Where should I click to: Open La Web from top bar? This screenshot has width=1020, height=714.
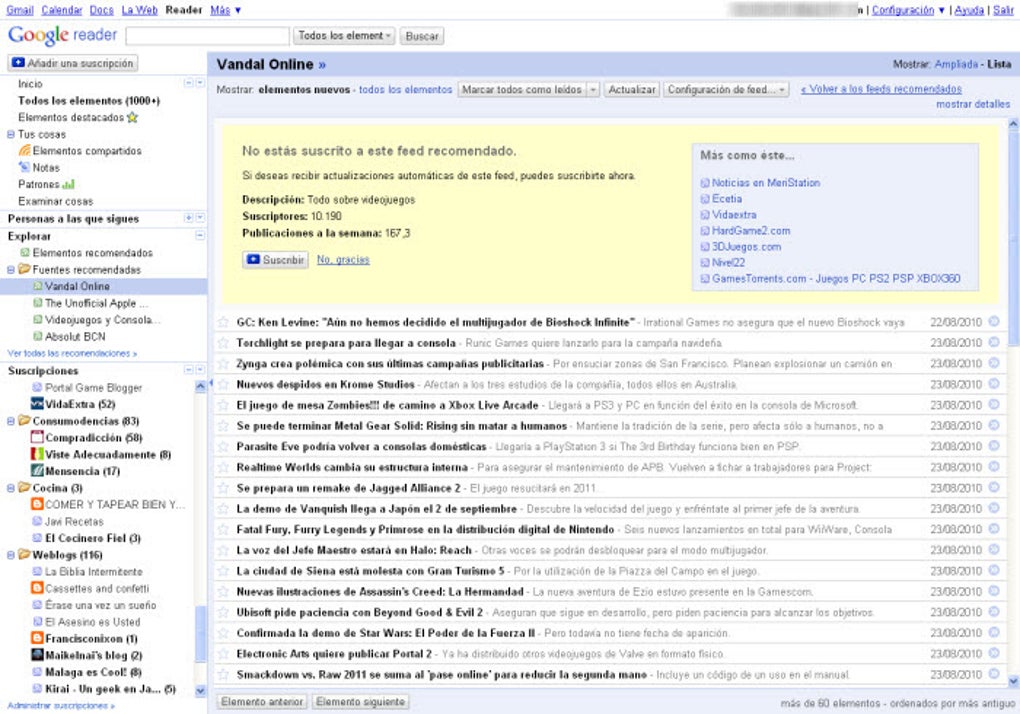click(x=139, y=10)
